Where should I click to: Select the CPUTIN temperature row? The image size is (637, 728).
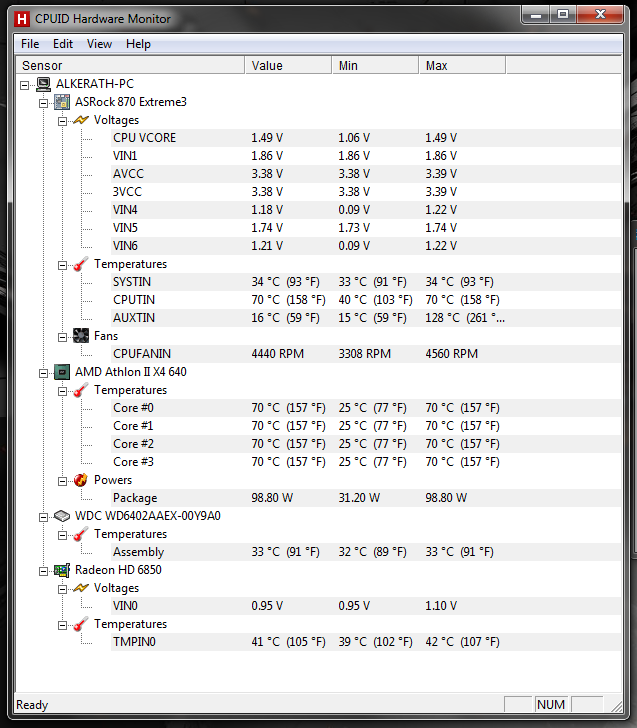(x=366, y=300)
